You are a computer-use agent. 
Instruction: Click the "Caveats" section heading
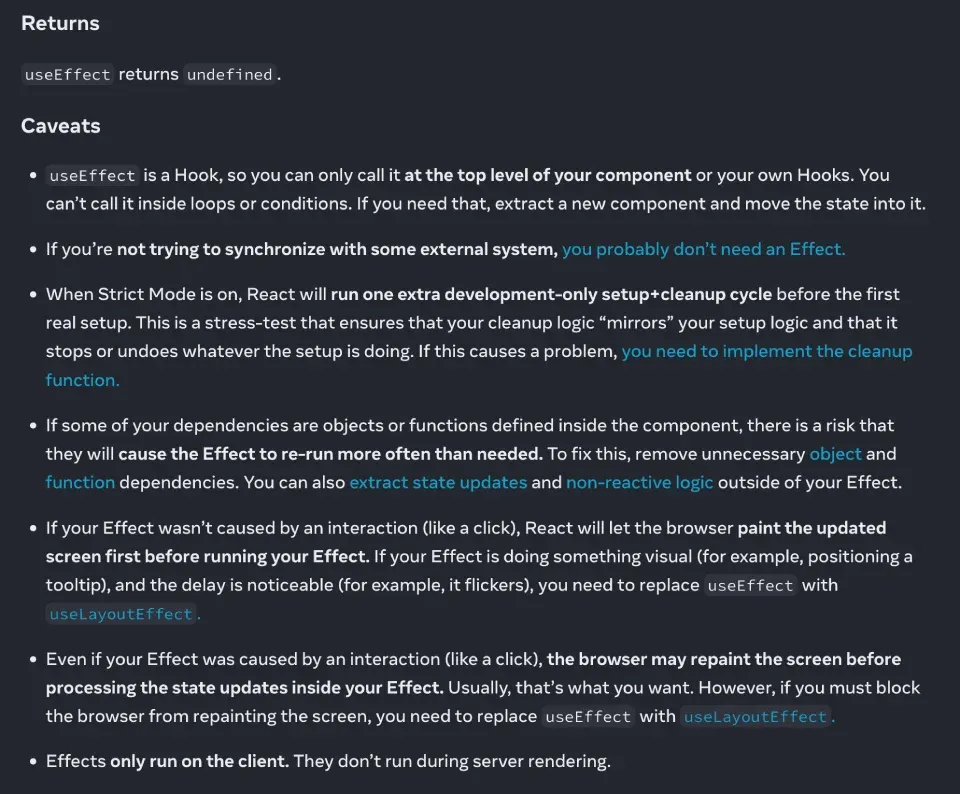pyautogui.click(x=60, y=126)
